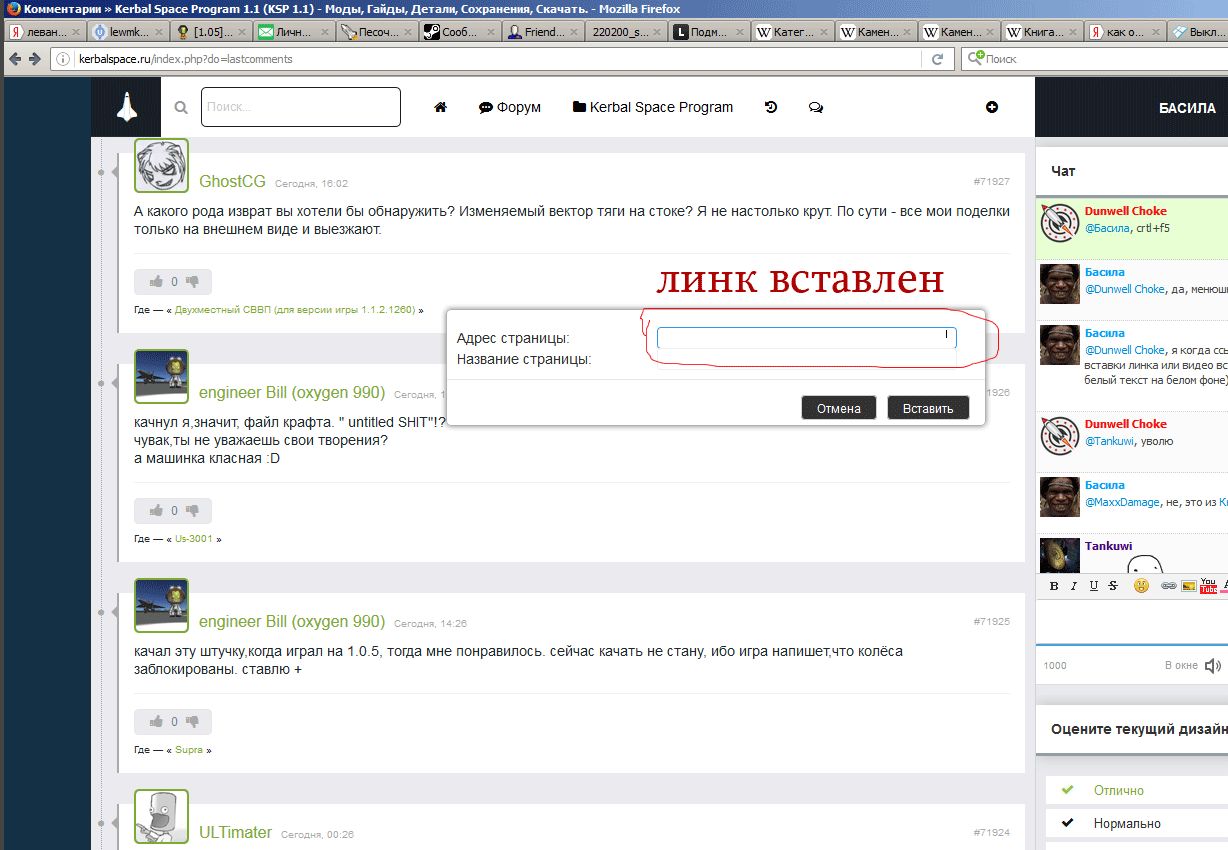Focus the Название страницы input field
1228x850 pixels.
[806, 359]
